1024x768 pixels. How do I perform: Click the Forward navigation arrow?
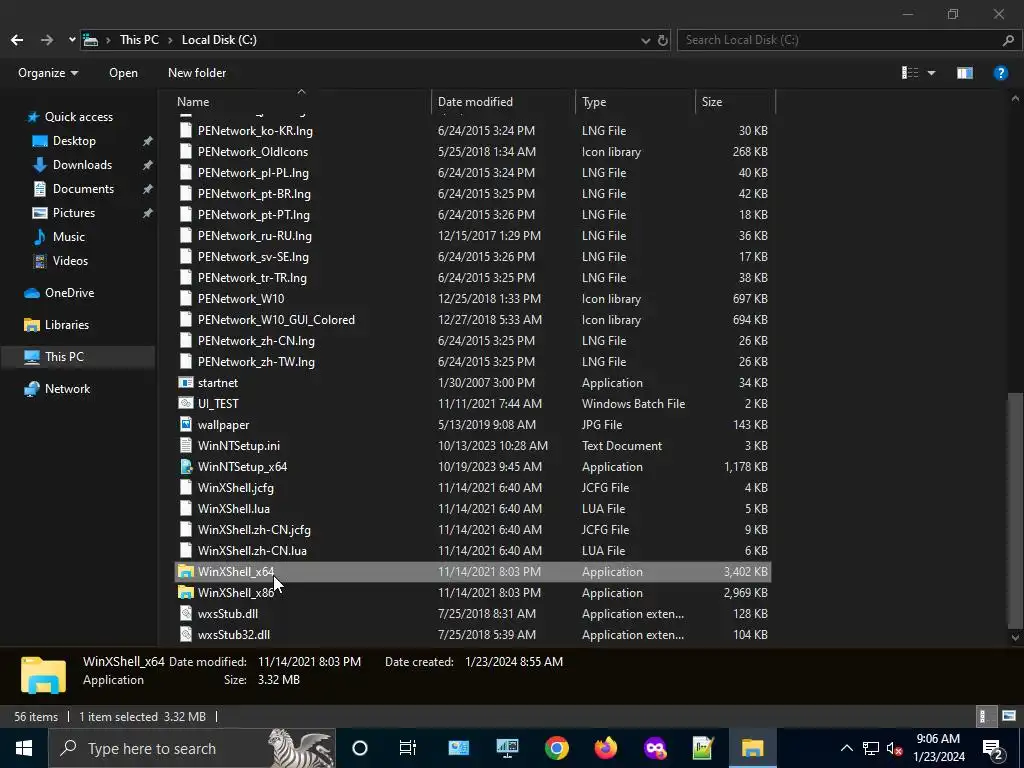click(x=47, y=40)
